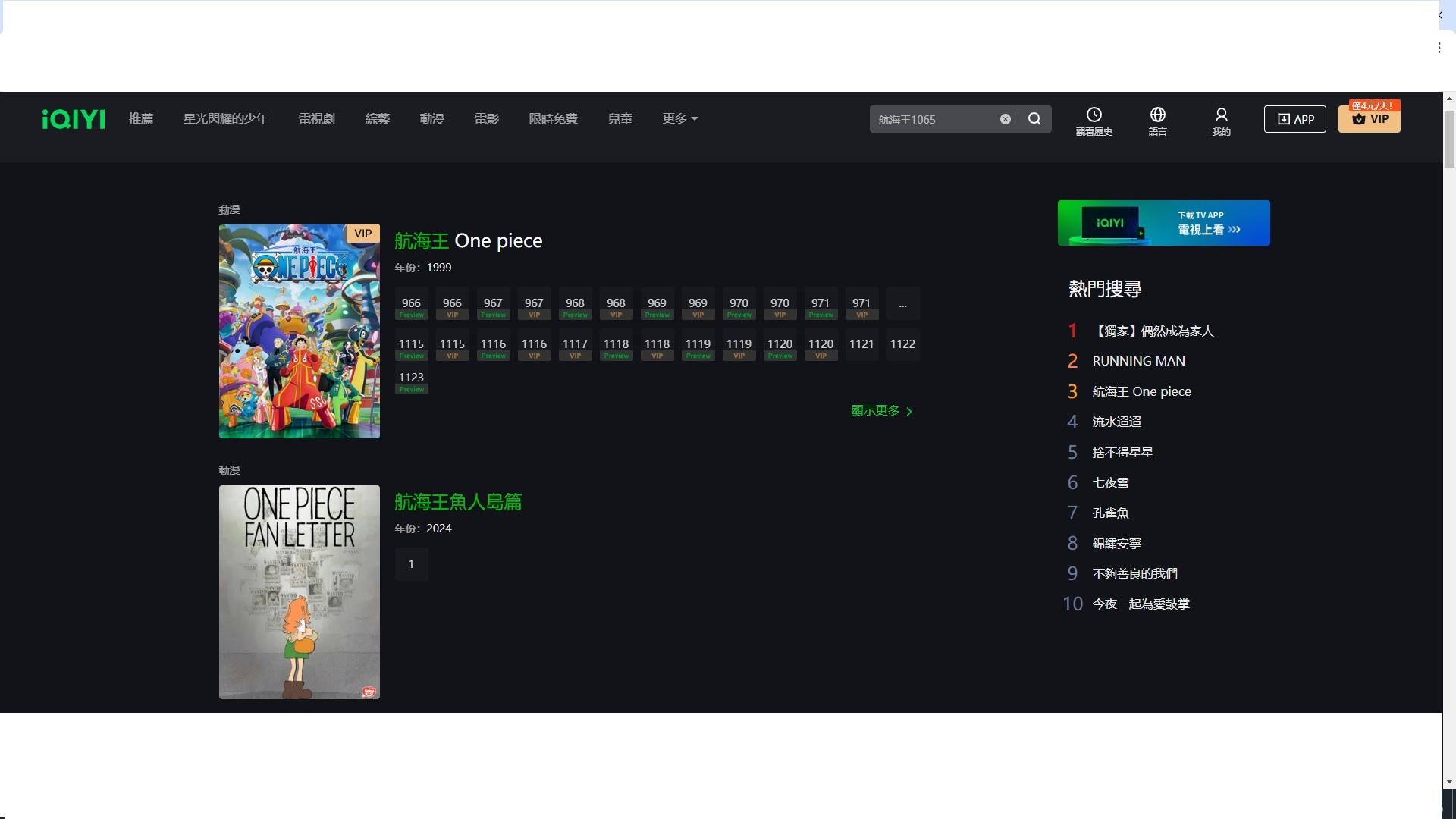
Task: Play episode 1119 VIP
Action: click(x=739, y=345)
